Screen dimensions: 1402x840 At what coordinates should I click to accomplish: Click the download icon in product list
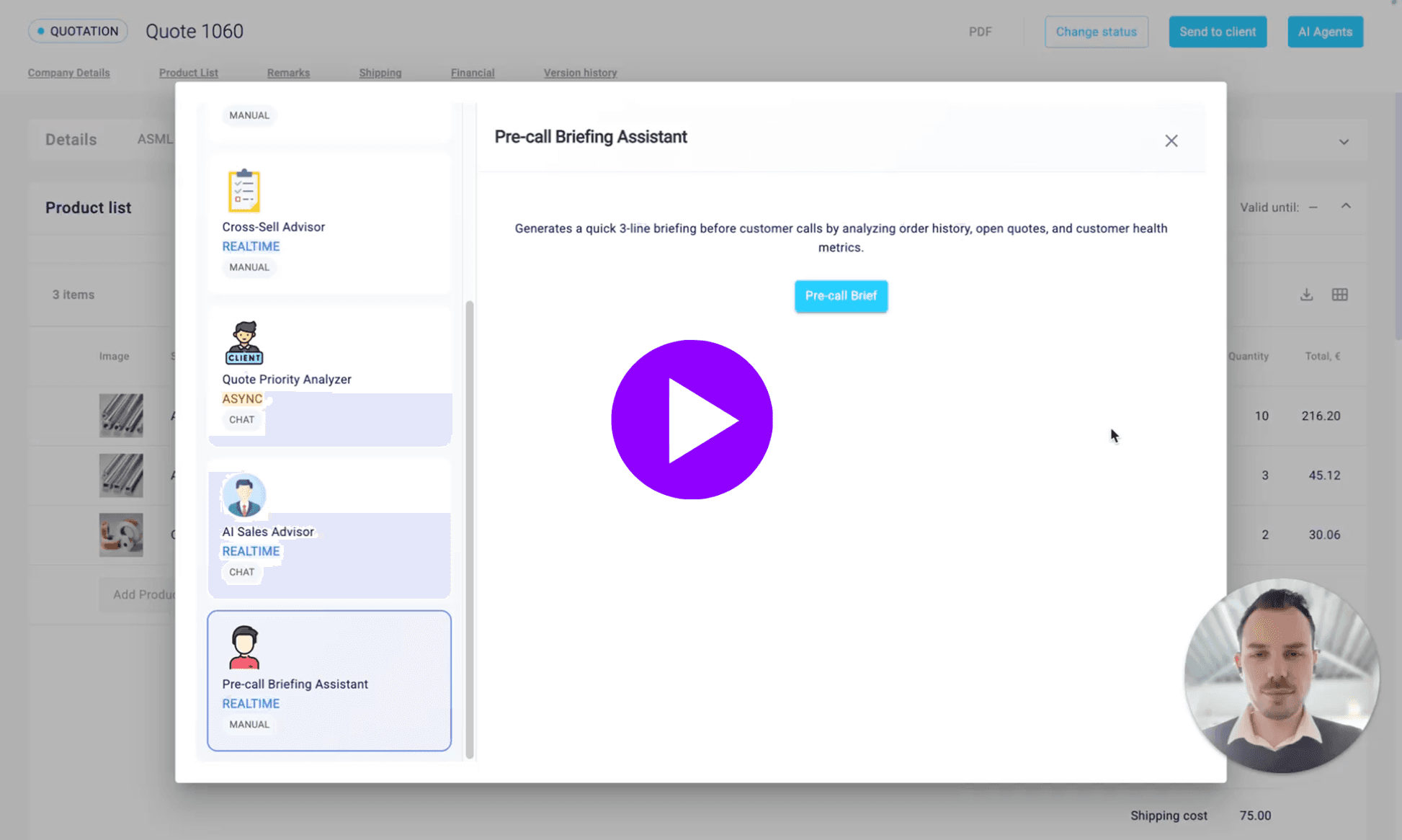pos(1306,295)
